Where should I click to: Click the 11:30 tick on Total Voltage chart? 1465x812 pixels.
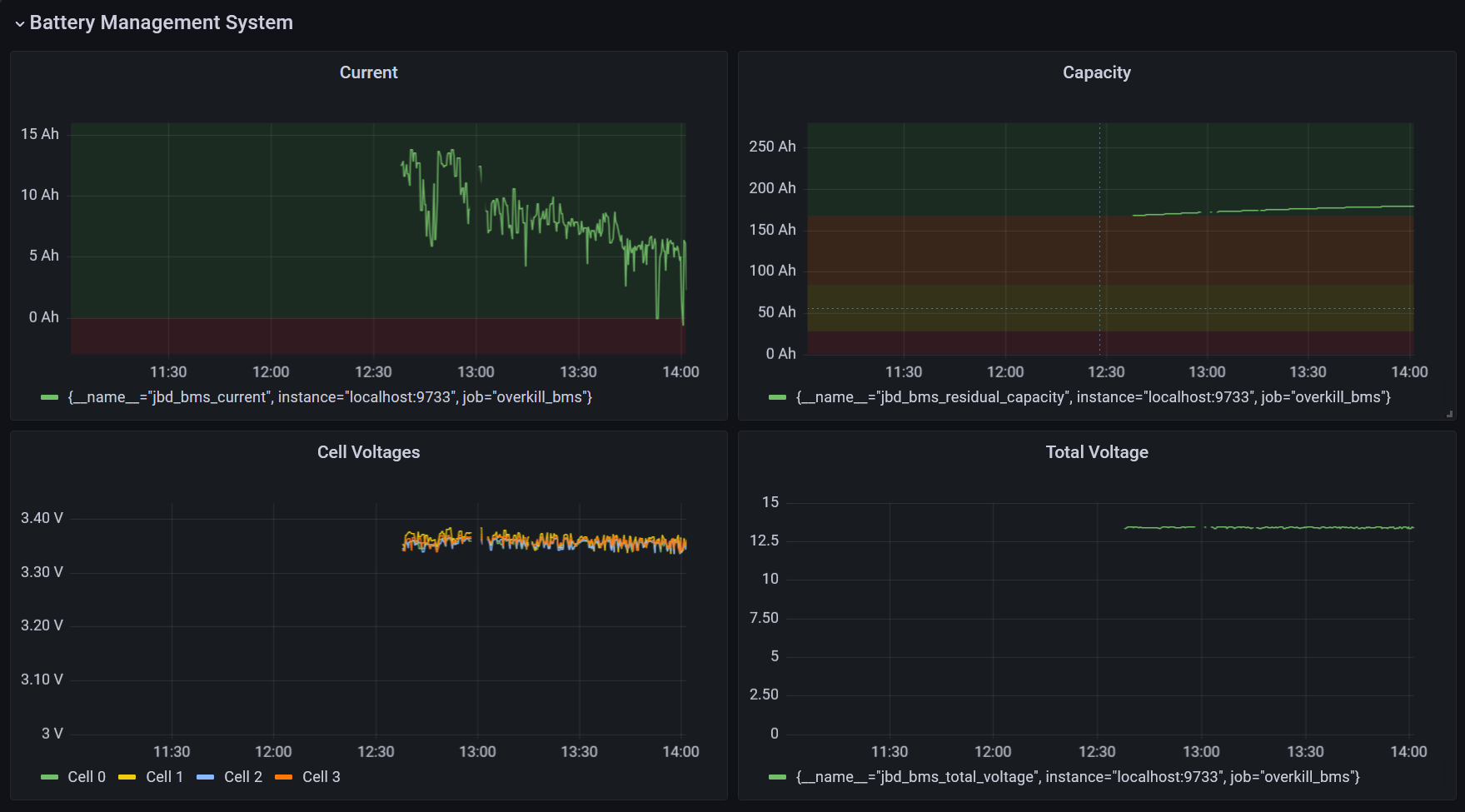pos(889,752)
